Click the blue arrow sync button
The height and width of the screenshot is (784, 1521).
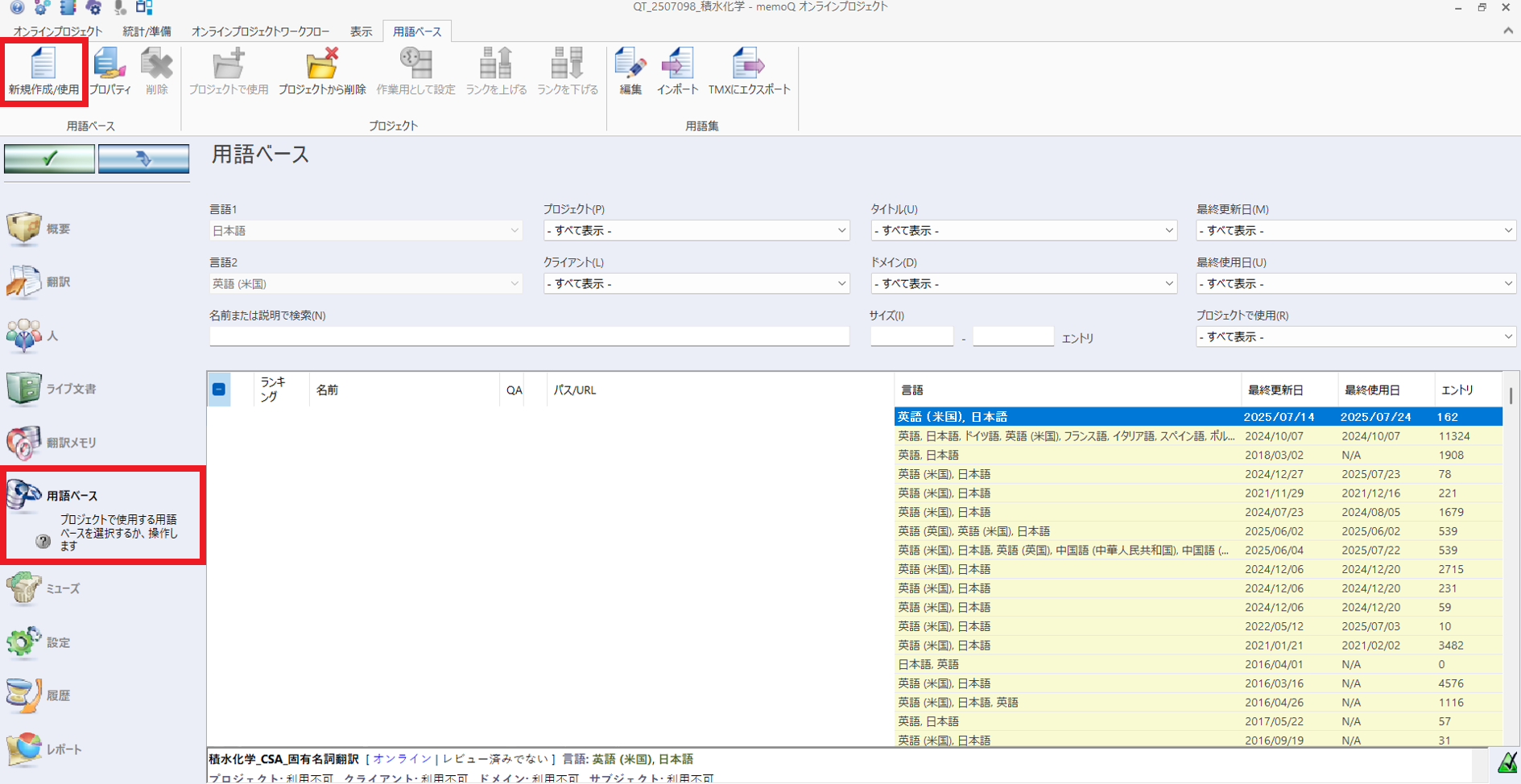(144, 159)
